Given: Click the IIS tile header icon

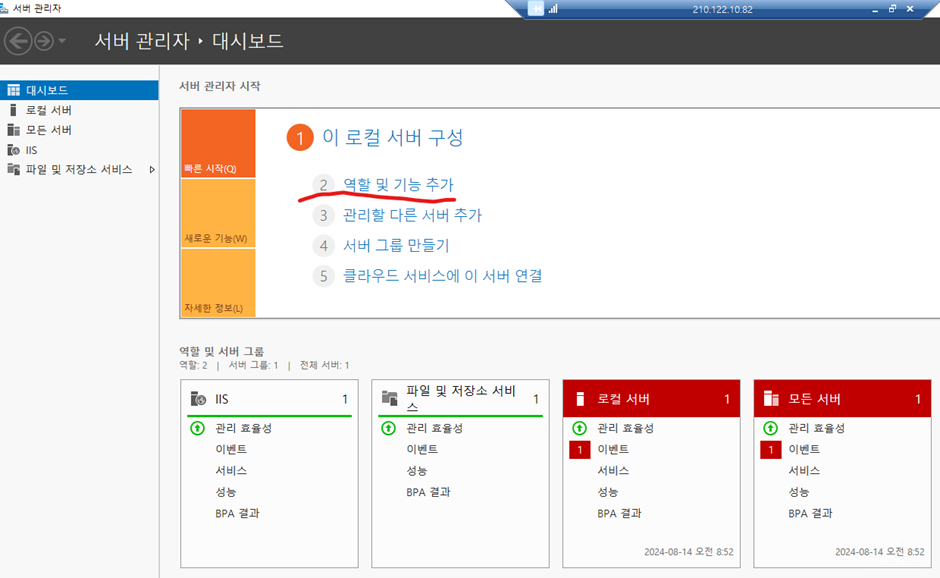Looking at the screenshot, I should pos(198,399).
